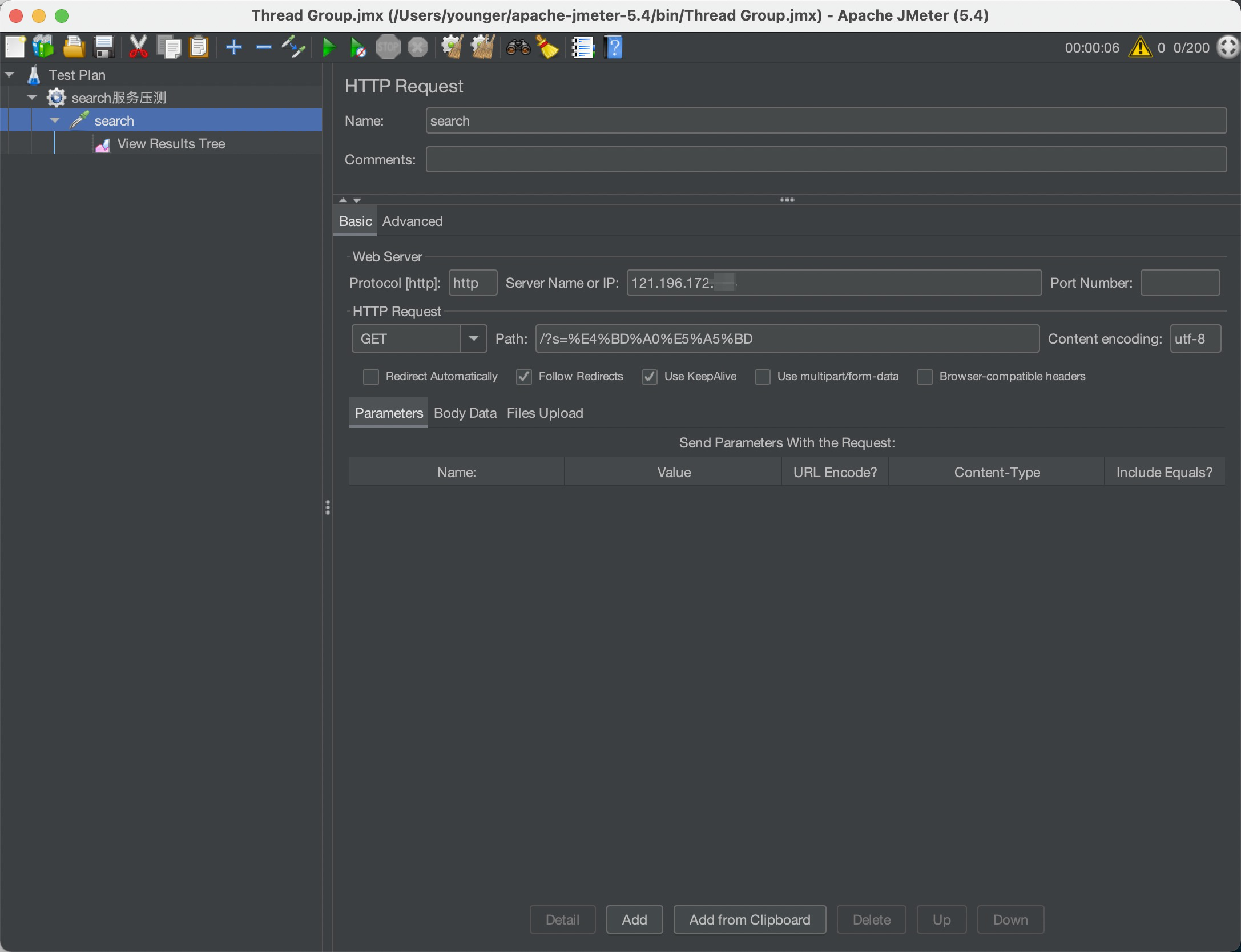The image size is (1241, 952).
Task: Clear results with single broom icon
Action: tap(452, 47)
